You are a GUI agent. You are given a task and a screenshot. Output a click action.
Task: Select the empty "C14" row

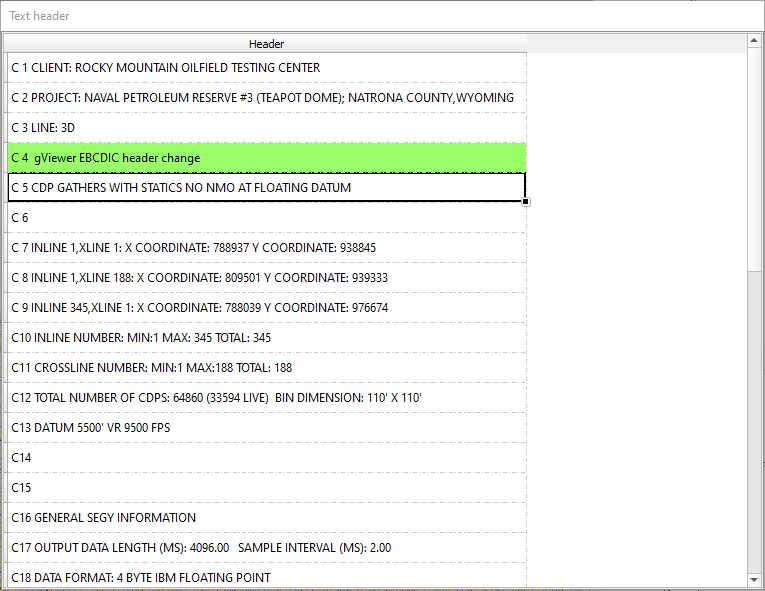[267, 458]
